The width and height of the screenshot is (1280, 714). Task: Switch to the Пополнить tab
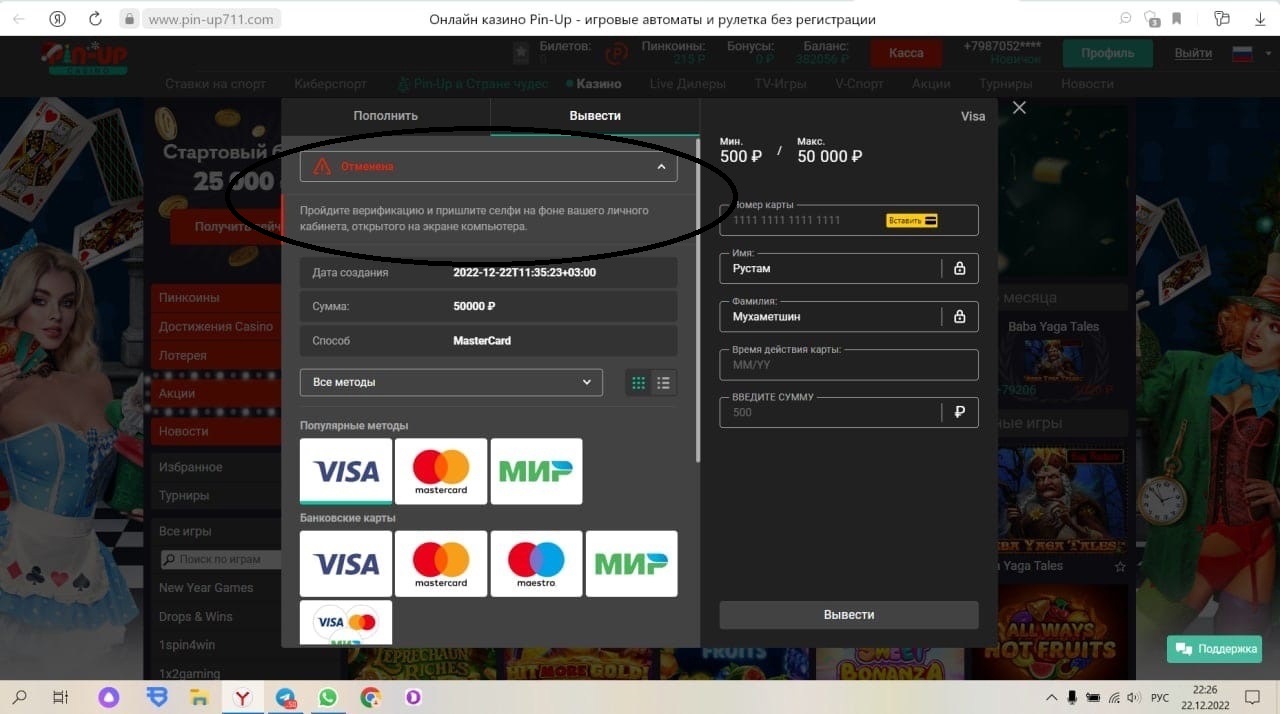pos(385,116)
